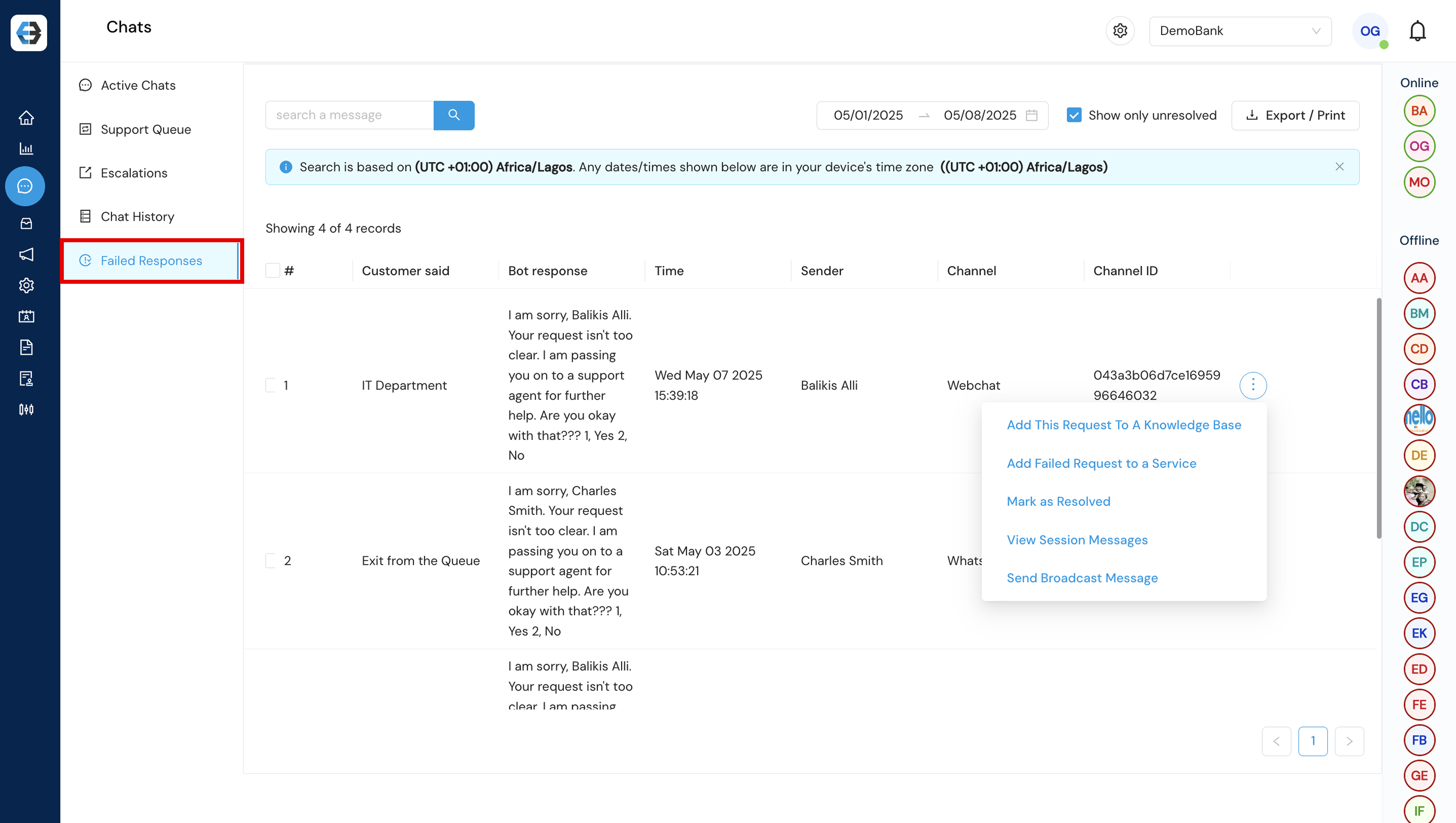Open the OG profile avatar in header
Screen dimensions: 1456x823
point(1370,31)
